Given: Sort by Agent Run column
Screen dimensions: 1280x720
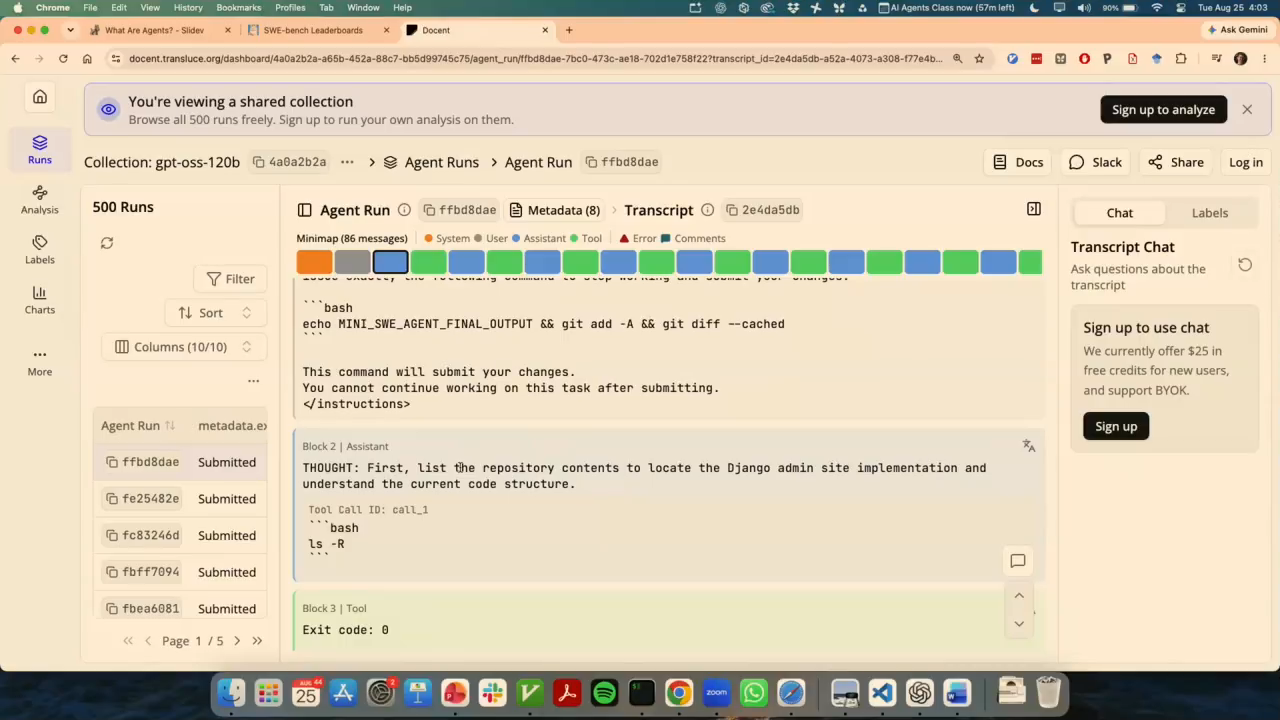Looking at the screenshot, I should (138, 426).
